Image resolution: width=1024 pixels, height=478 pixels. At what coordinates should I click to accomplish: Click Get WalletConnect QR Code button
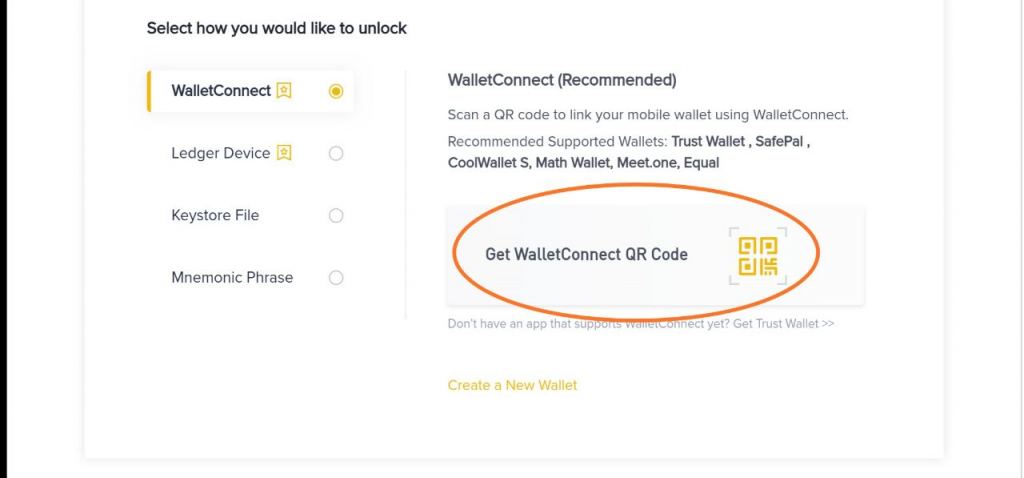pos(656,255)
